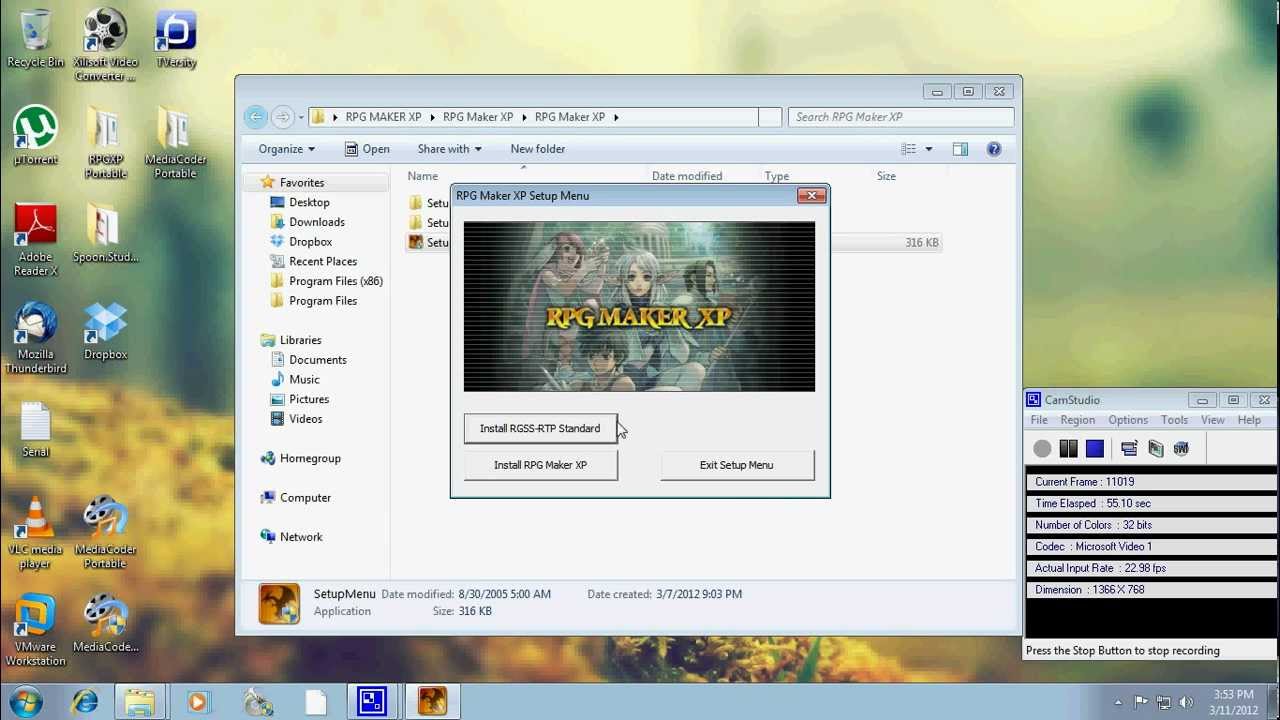Screen dimensions: 1280x720
Task: Click the Exit Setup Menu button
Action: pos(736,465)
